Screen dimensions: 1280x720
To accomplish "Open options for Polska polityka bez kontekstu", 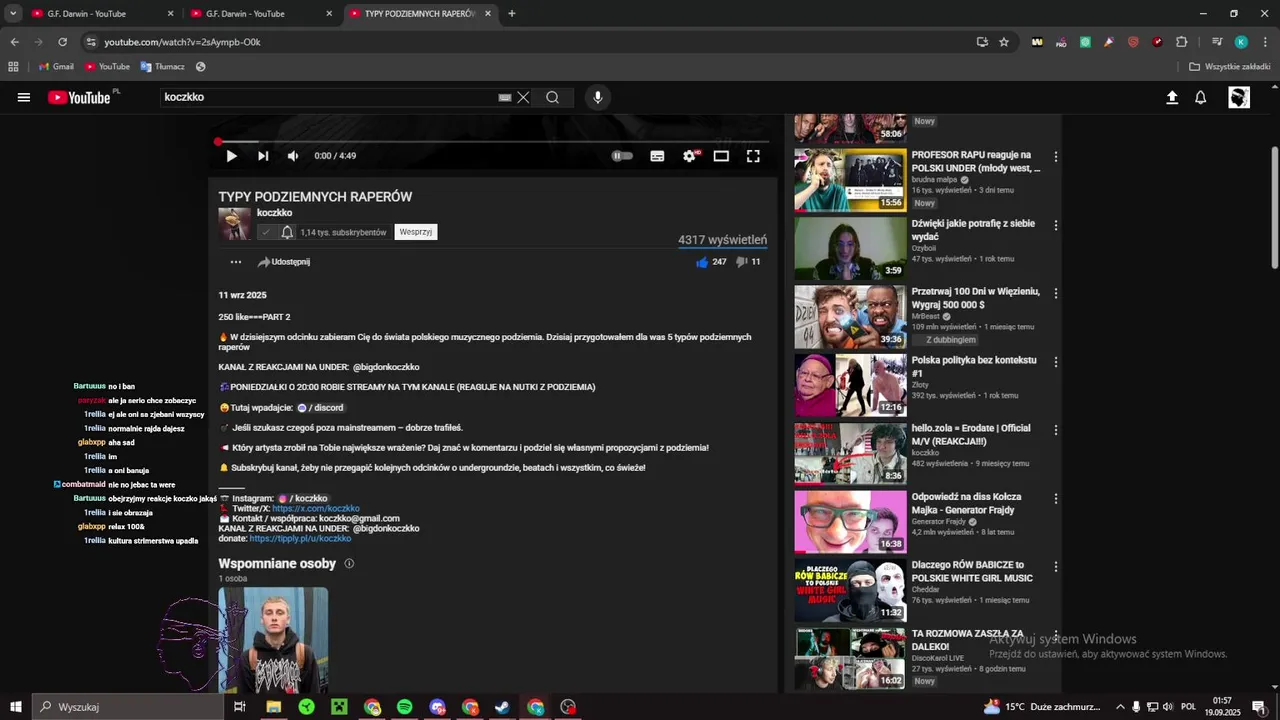I will (1055, 361).
